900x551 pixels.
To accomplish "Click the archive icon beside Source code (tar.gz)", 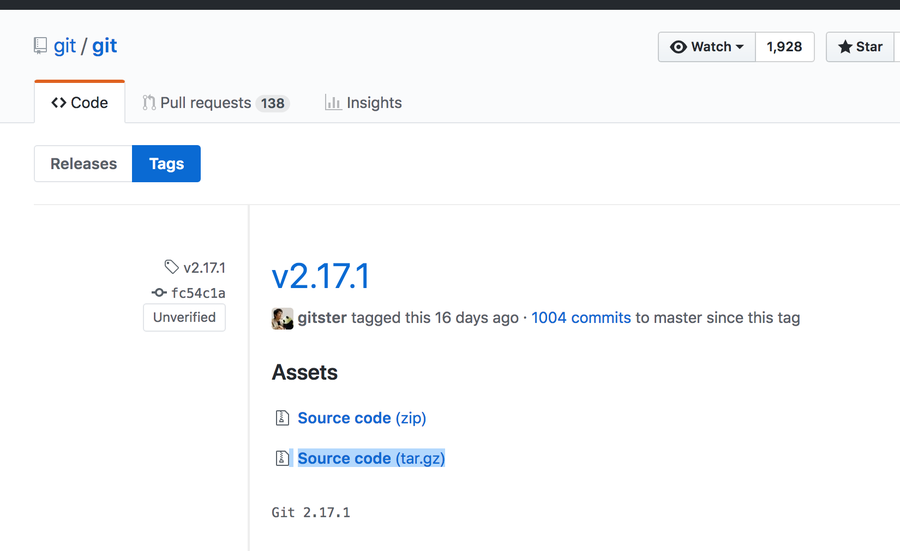I will [x=282, y=458].
